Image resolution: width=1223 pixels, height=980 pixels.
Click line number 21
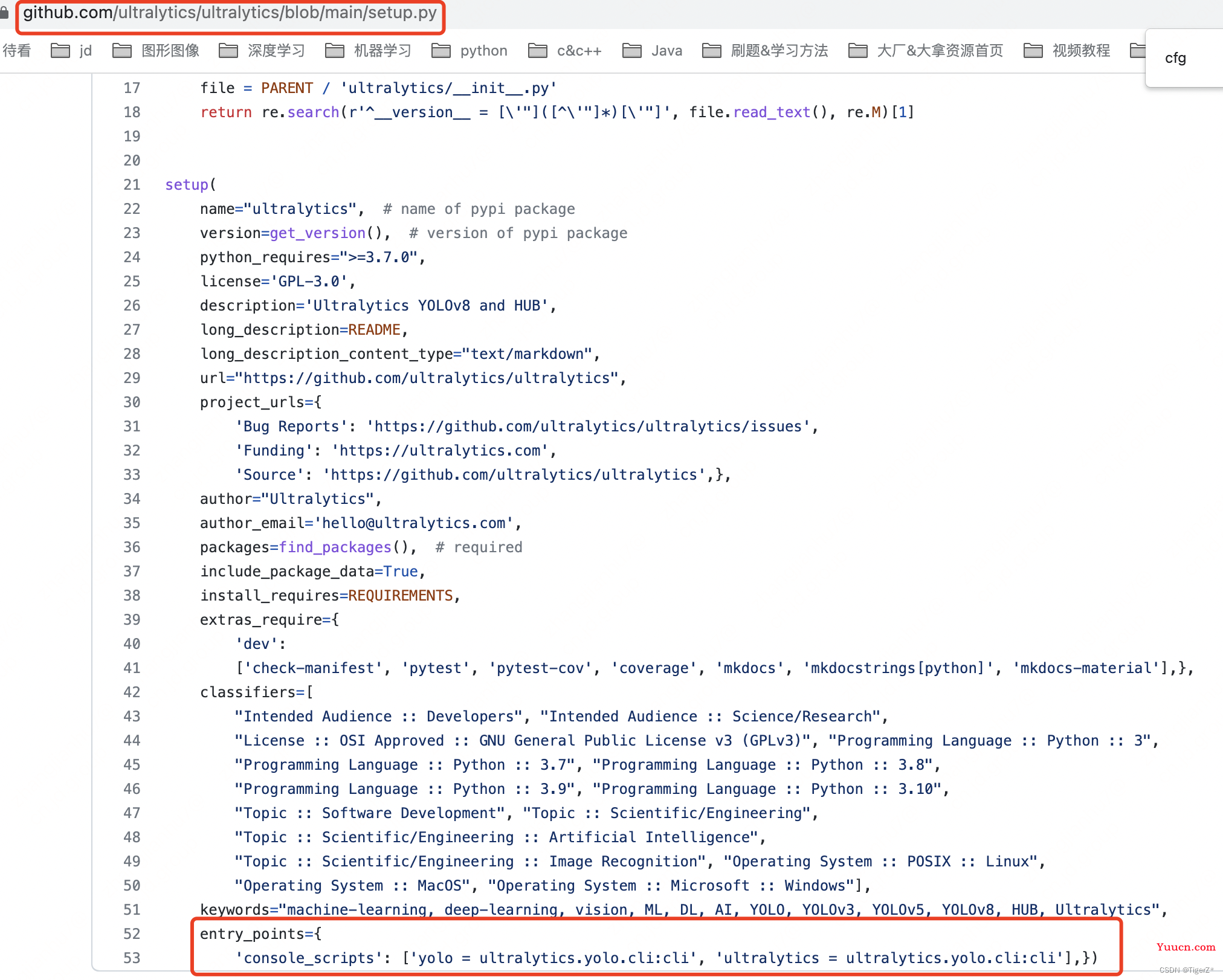point(132,185)
